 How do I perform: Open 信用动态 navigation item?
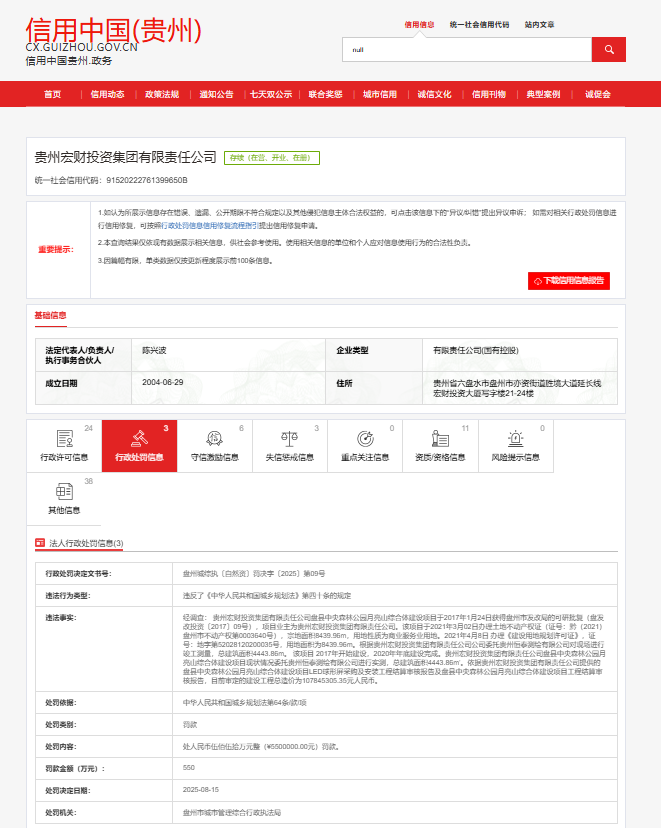tap(107, 94)
